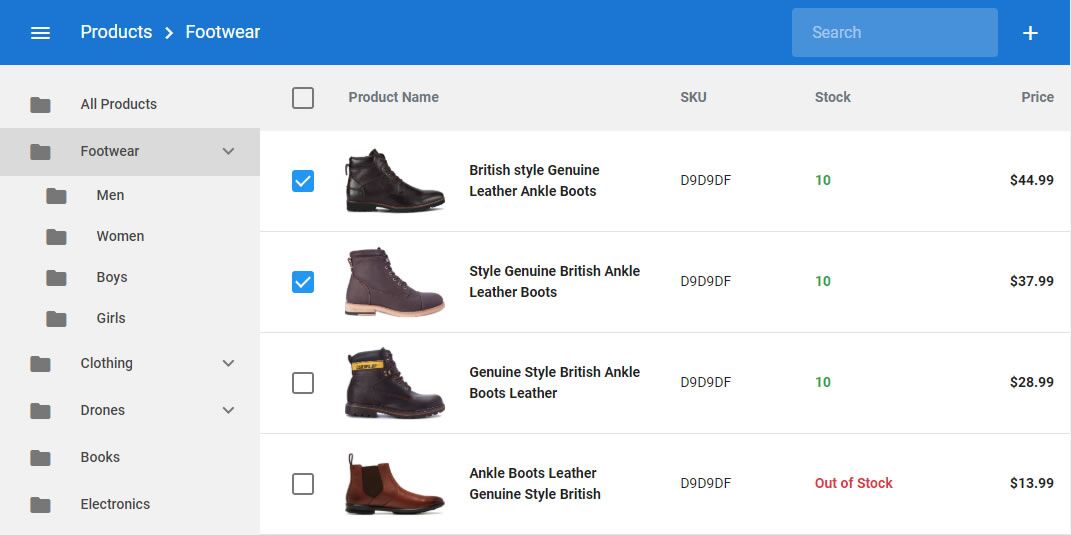Expand the Clothing category chevron

coord(228,363)
